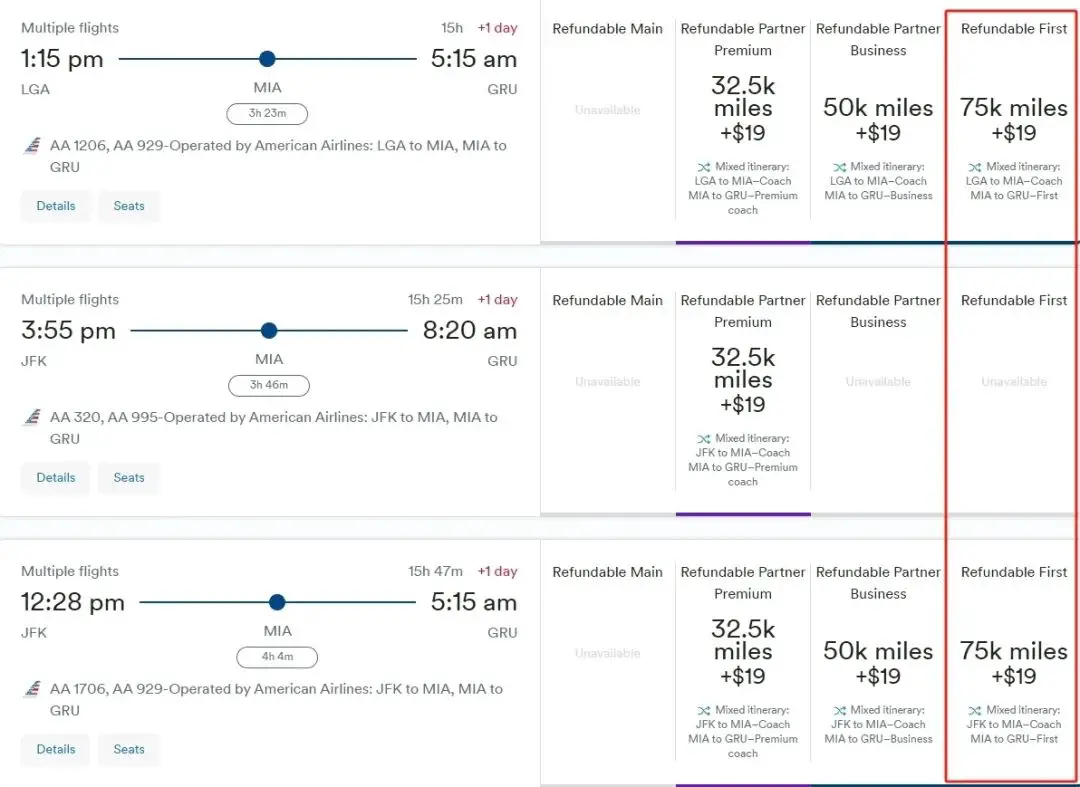Viewport: 1080px width, 787px height.
Task: Click MIA stopover dot on 1:15 pm flight
Action: [267, 59]
